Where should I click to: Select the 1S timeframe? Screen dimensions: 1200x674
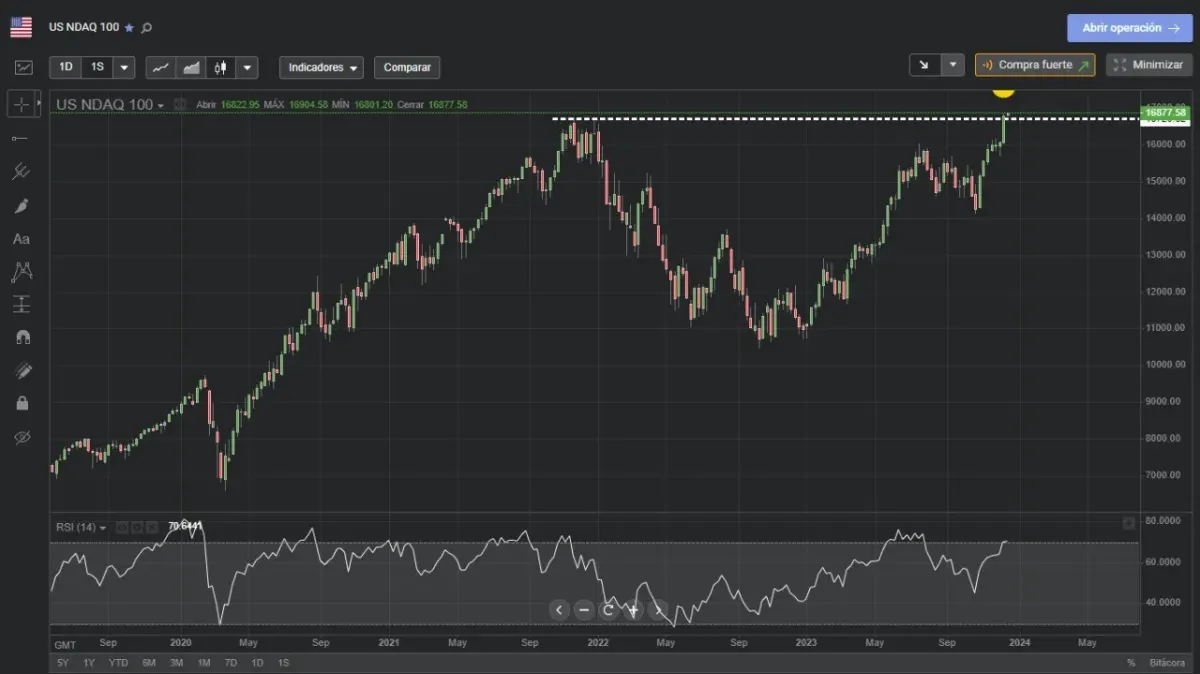[x=97, y=67]
